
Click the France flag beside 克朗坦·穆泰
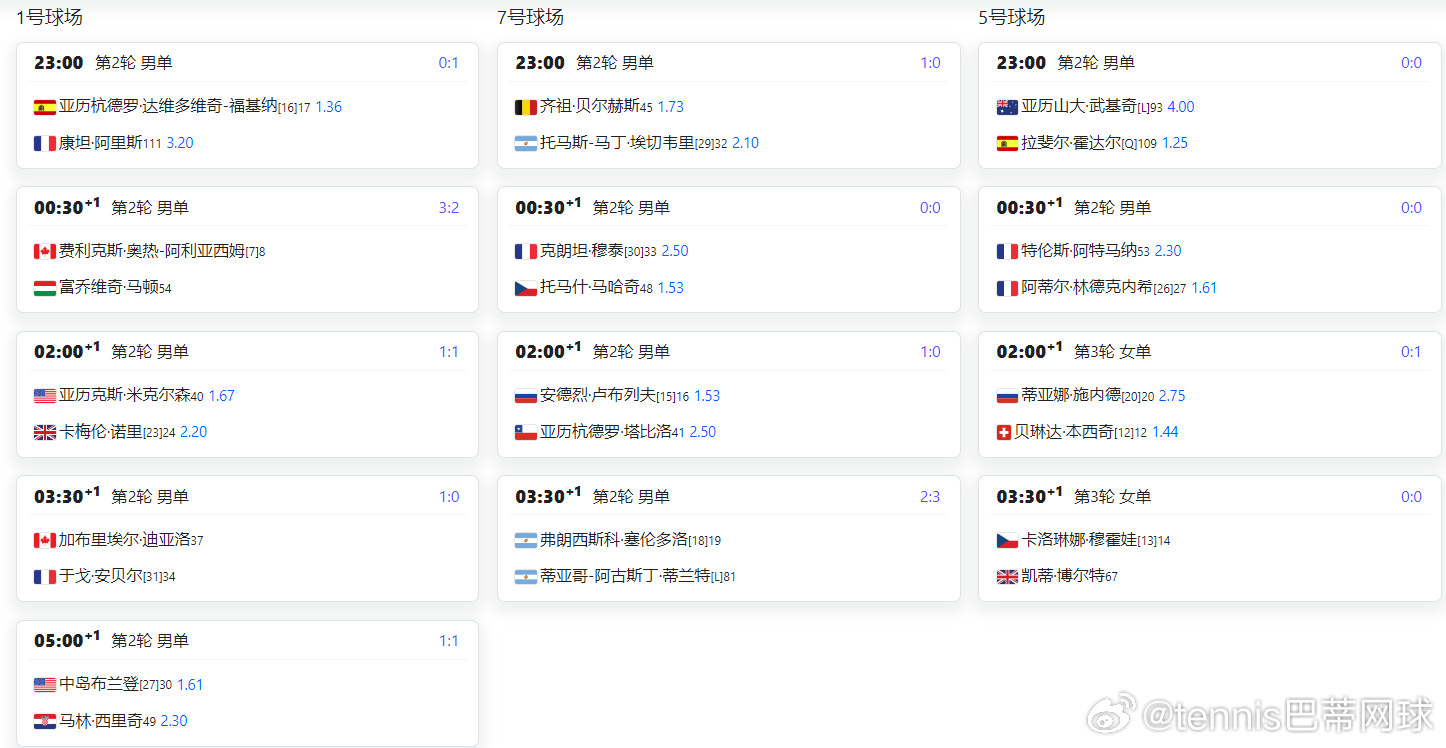[526, 252]
